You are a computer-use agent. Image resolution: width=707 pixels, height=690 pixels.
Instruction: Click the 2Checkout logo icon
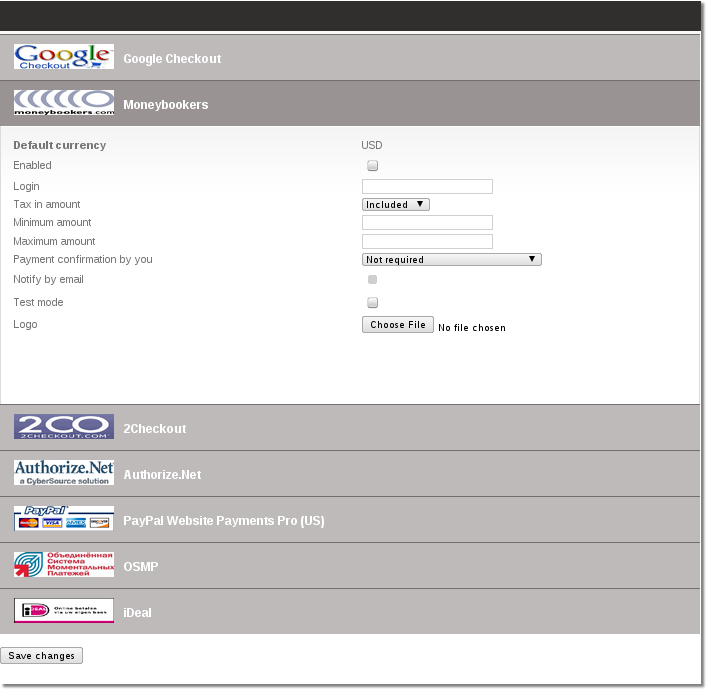click(x=64, y=427)
